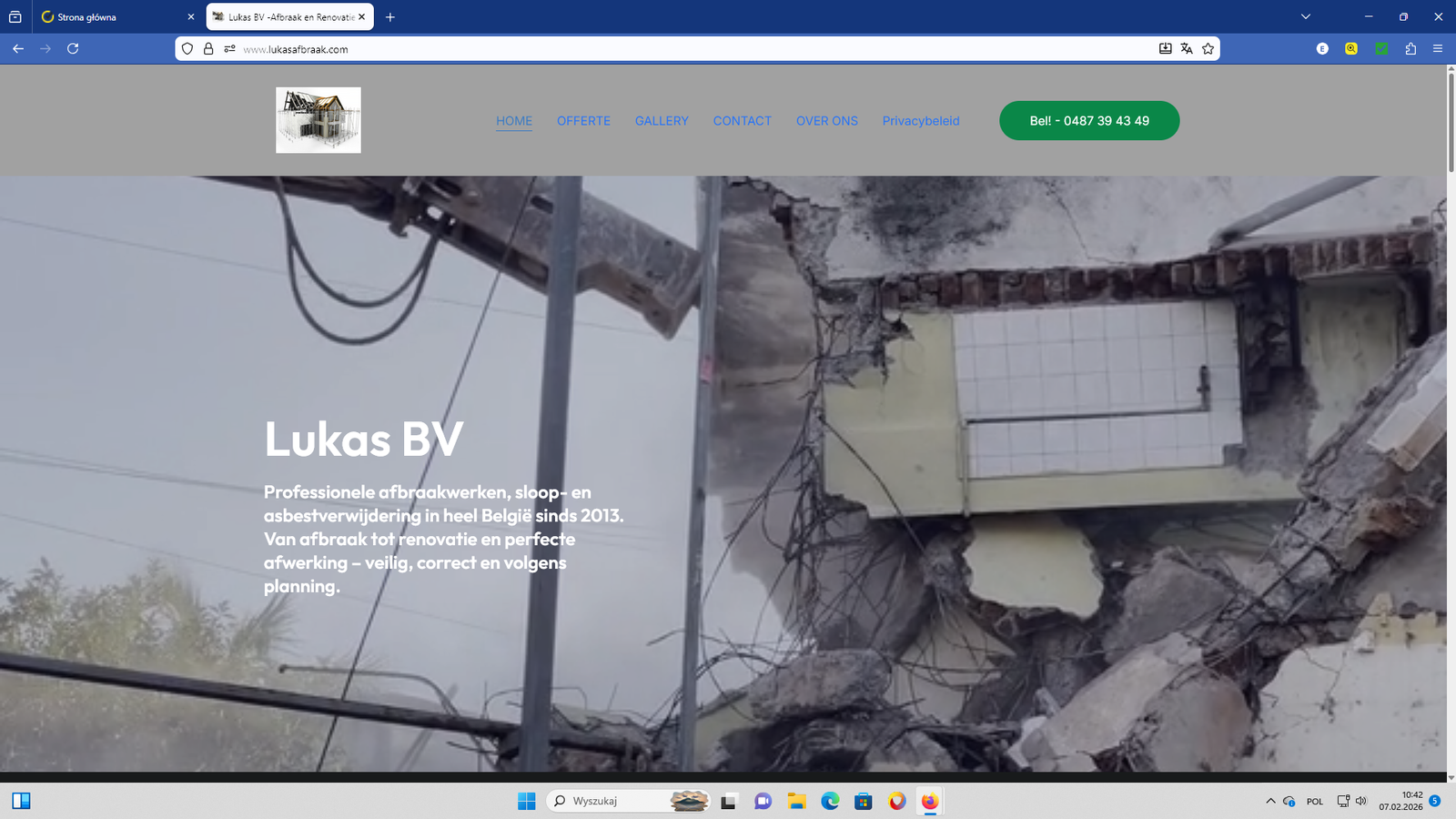The image size is (1456, 819).
Task: Open the Firefox extensions puzzle icon
Action: pos(1410,49)
